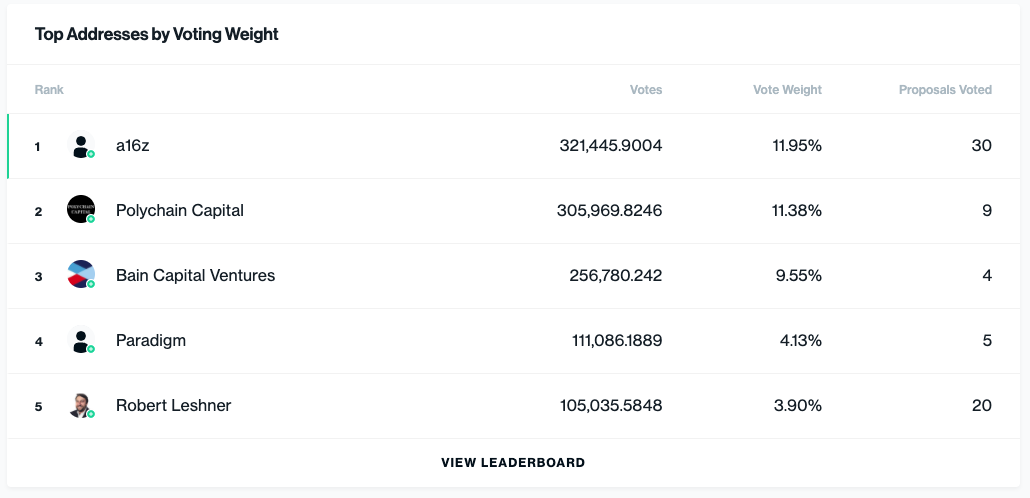Image resolution: width=1030 pixels, height=498 pixels.
Task: Open the Polychain Capital address profile
Action: [x=180, y=211]
